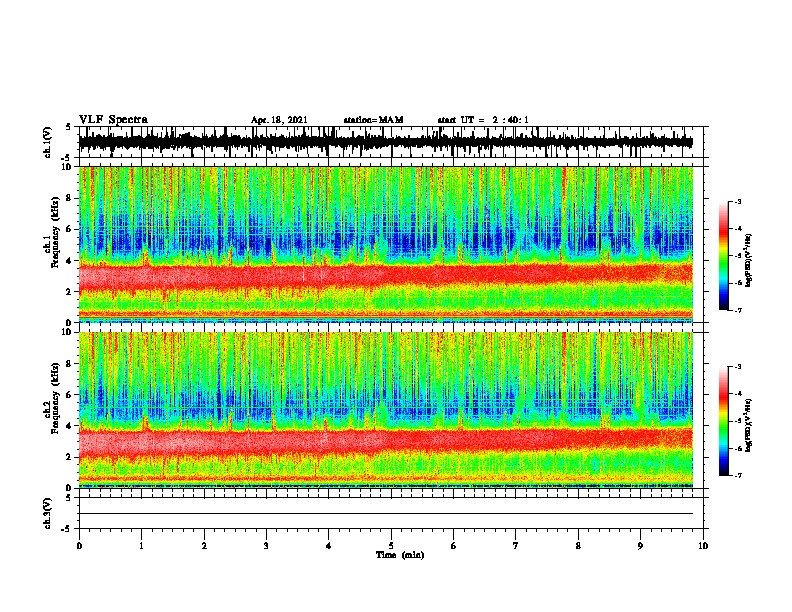
Task: Click the flat ch.3 voltage line
Action: (x=385, y=514)
